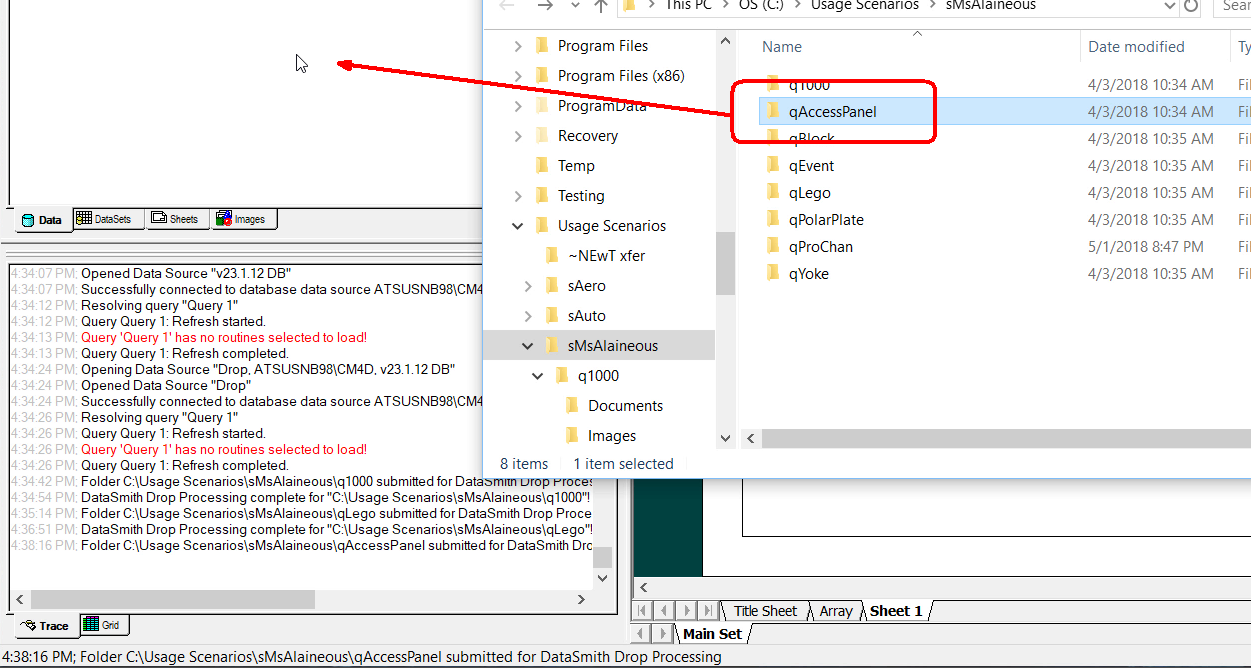Open the address bar history dropdown
The image size is (1251, 668).
[x=1169, y=6]
